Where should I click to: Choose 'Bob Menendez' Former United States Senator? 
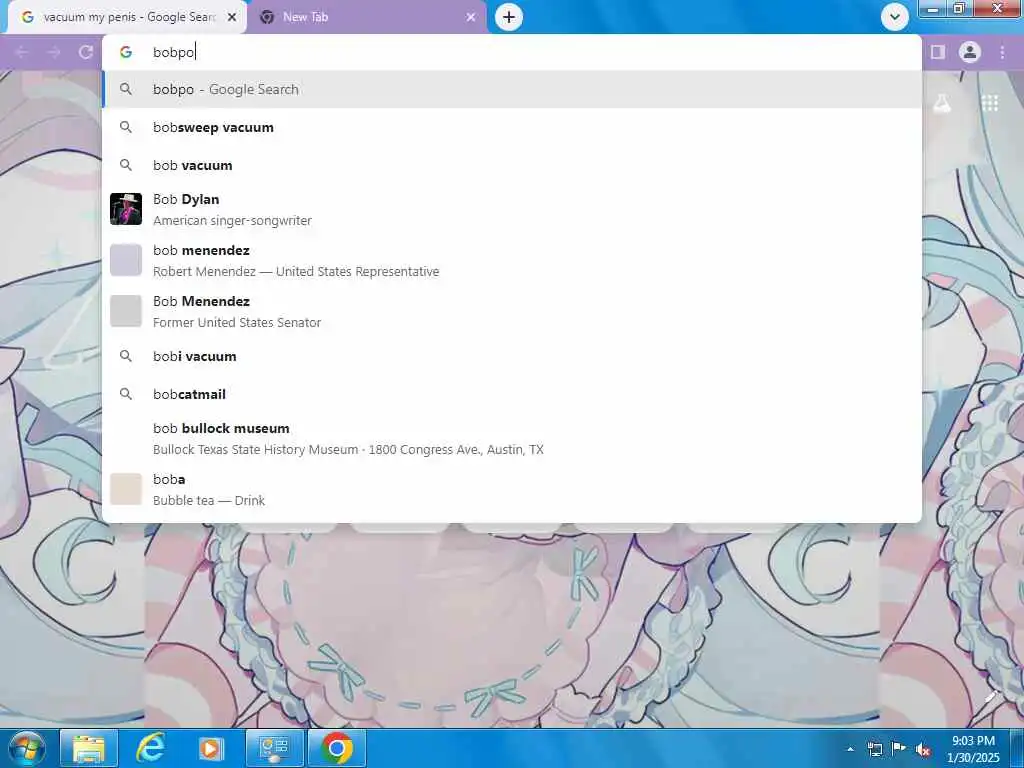pyautogui.click(x=512, y=311)
